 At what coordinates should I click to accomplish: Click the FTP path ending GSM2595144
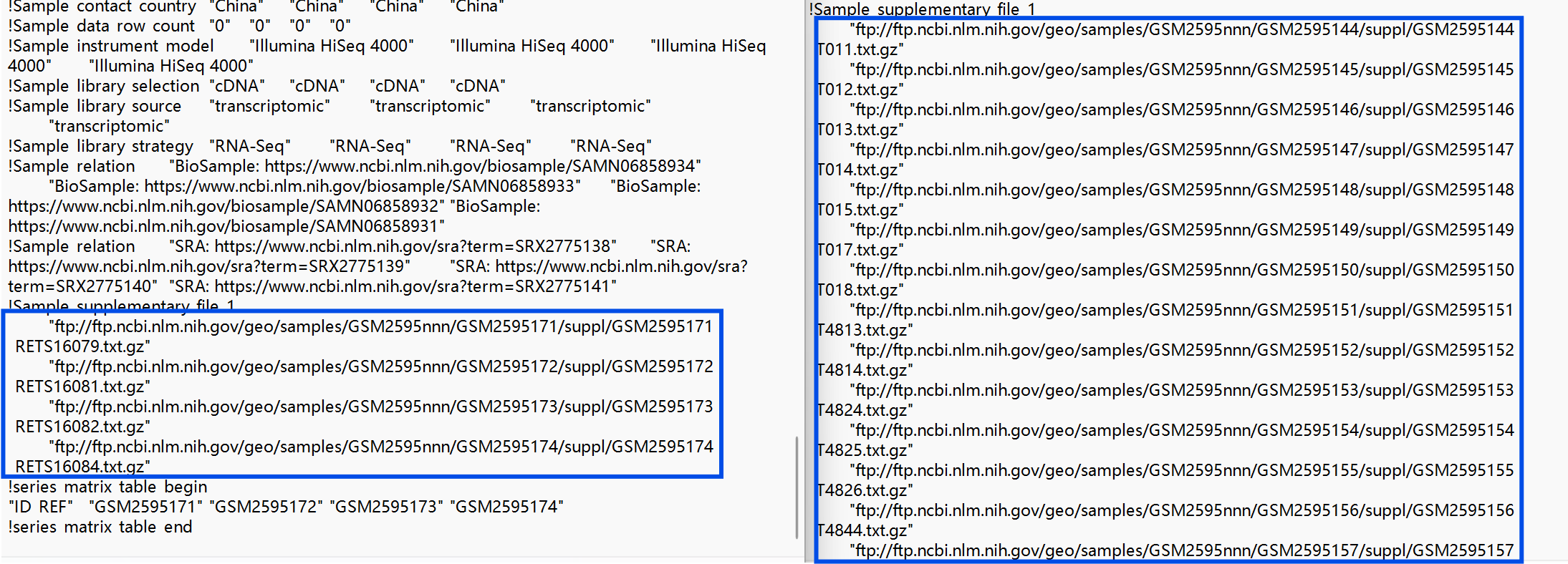[x=1185, y=29]
